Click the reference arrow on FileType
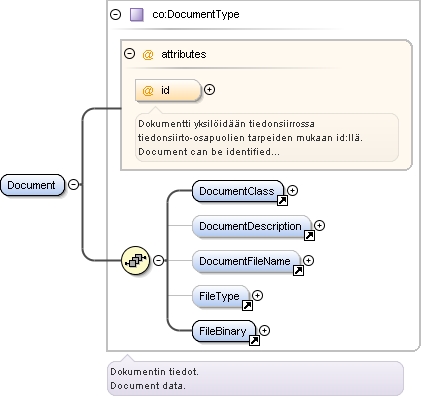 (x=247, y=305)
